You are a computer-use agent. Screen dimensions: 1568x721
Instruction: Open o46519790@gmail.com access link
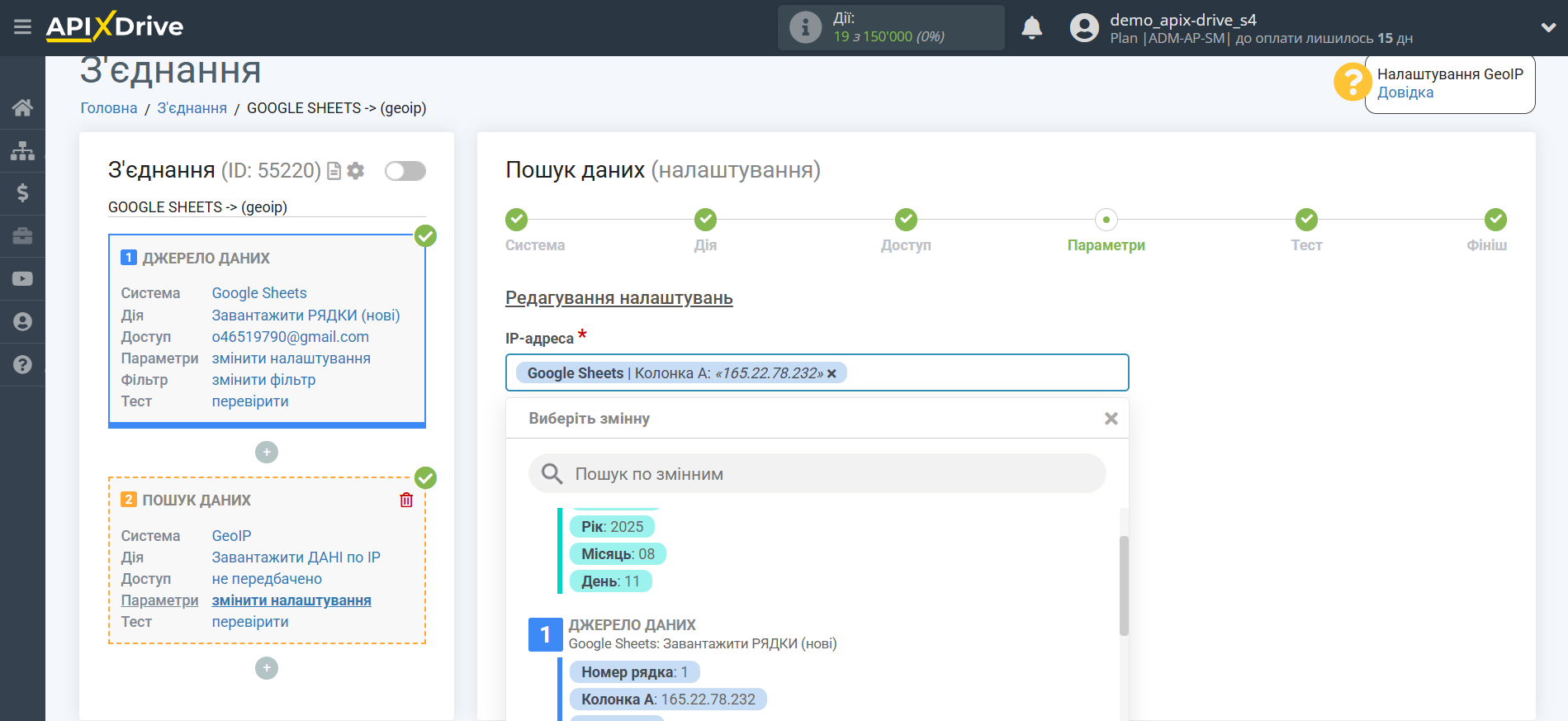point(290,337)
